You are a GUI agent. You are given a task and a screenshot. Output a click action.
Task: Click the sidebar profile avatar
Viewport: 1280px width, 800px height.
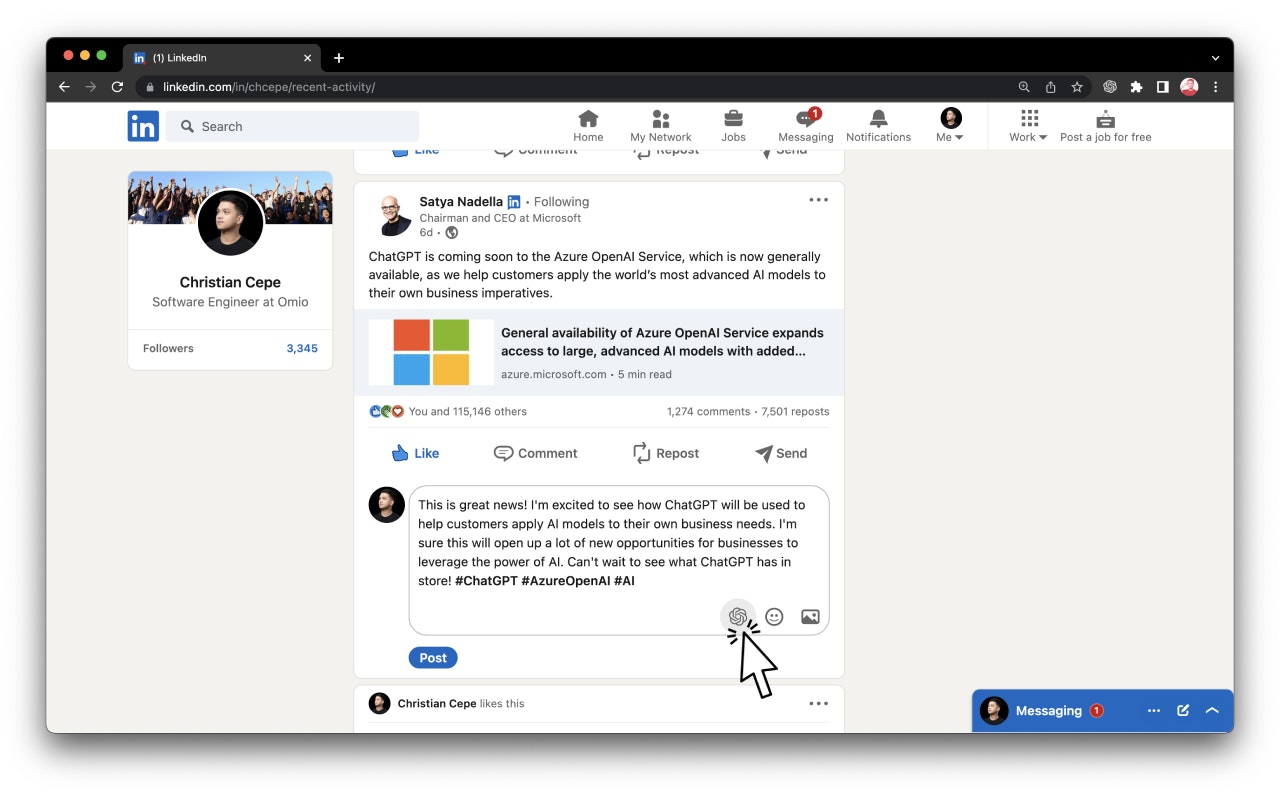(231, 223)
